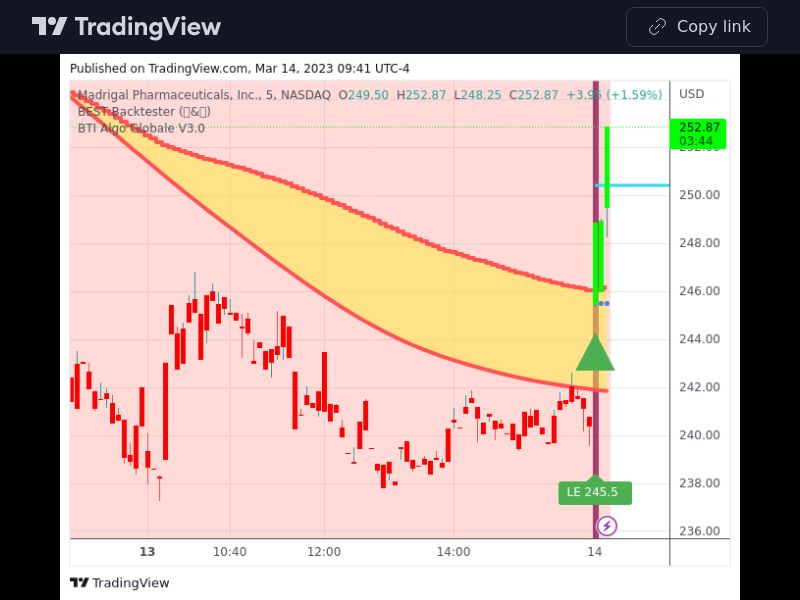Click the USD currency label
The image size is (800, 600).
691,94
